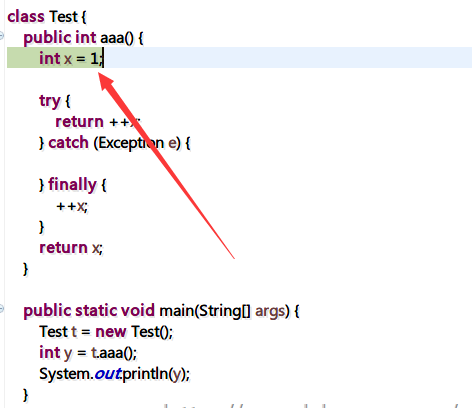Click the 'try' keyword
The height and width of the screenshot is (408, 472).
click(50, 101)
